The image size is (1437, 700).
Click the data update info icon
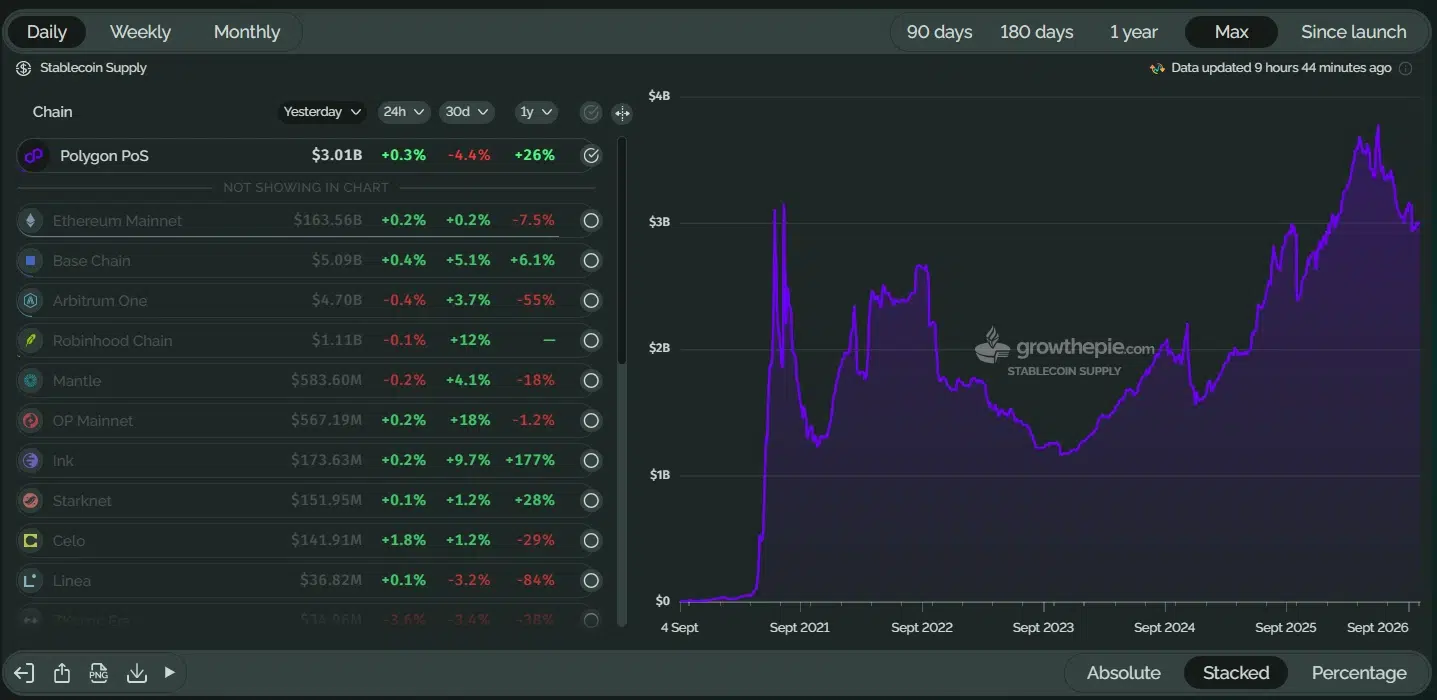(1405, 68)
